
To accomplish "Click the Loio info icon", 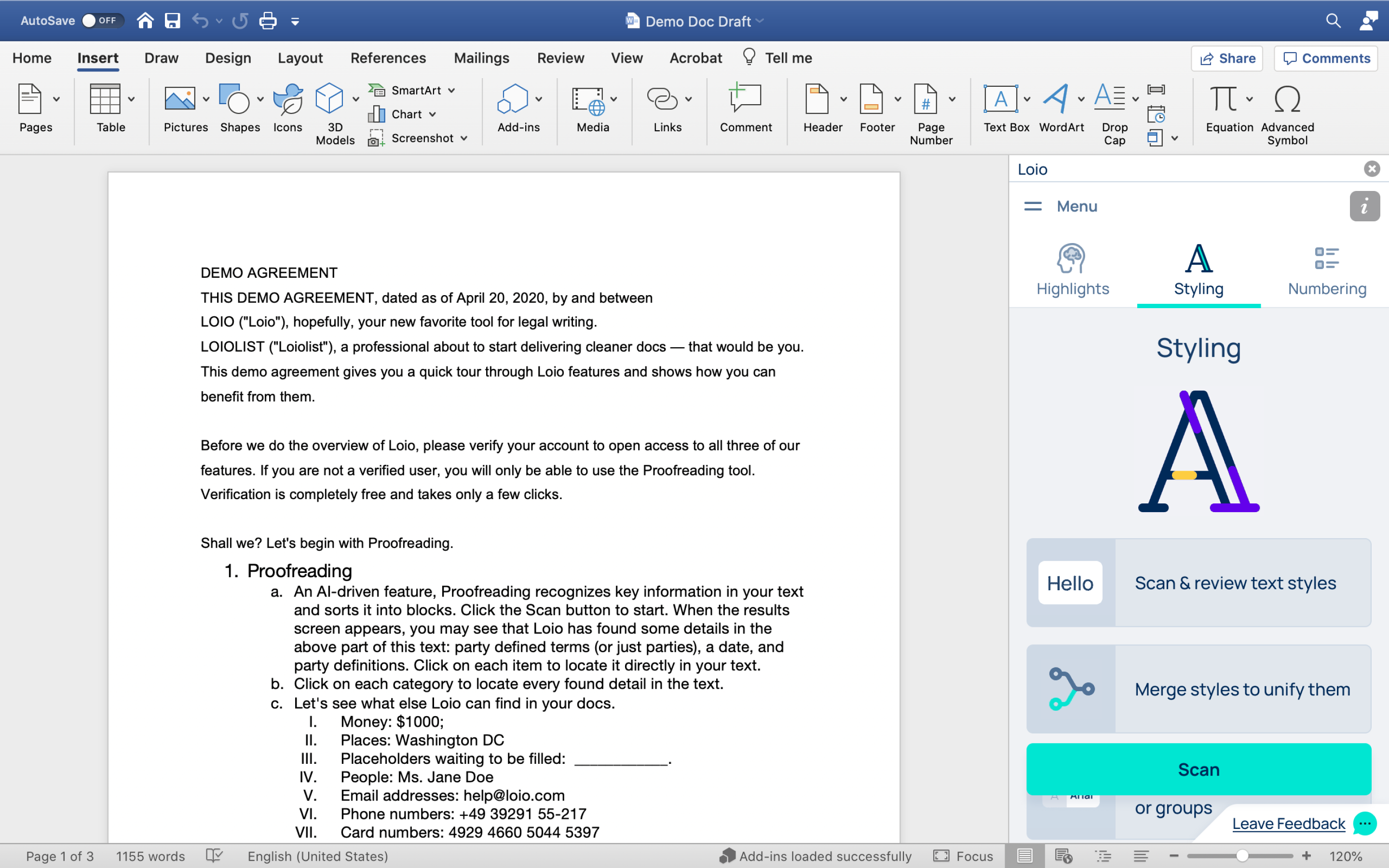I will [x=1364, y=206].
